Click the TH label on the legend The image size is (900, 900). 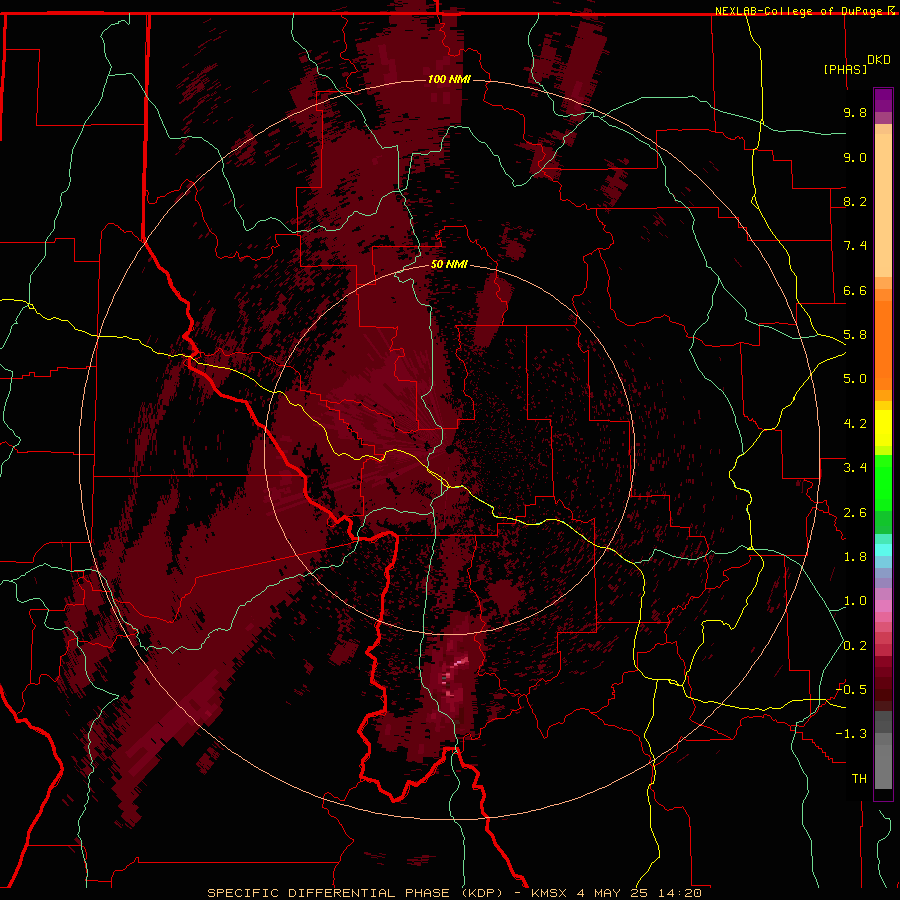pos(859,779)
